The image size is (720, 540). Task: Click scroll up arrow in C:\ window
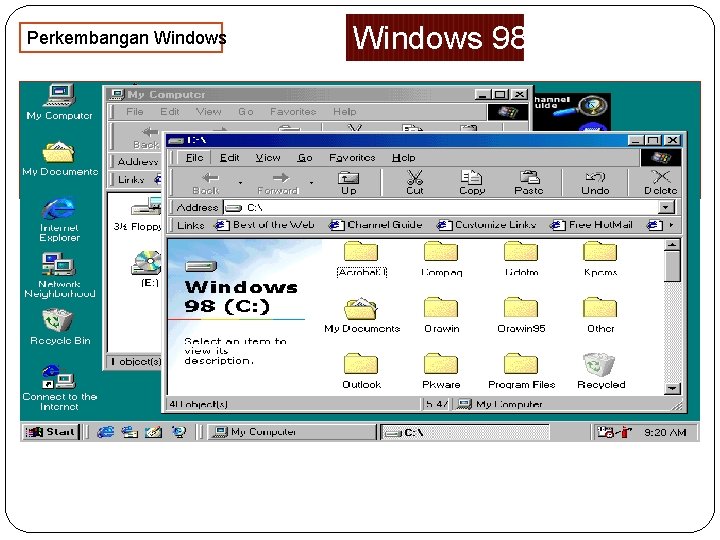click(x=672, y=245)
